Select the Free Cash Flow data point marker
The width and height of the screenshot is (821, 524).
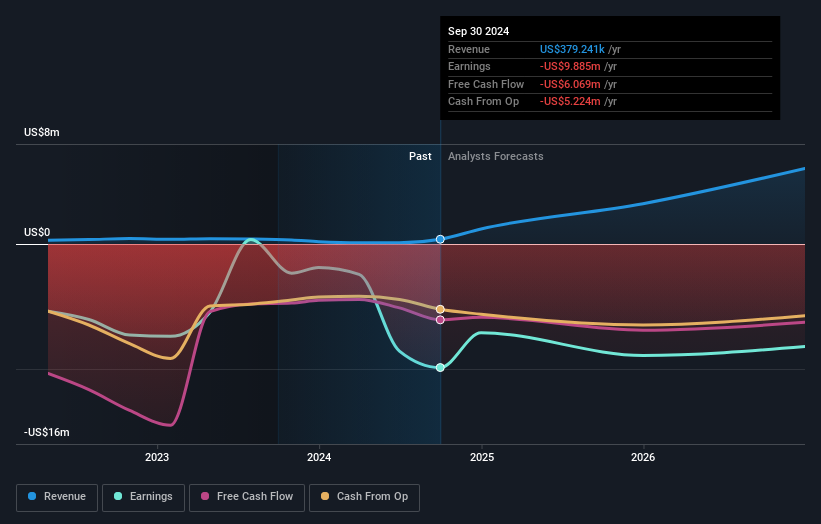point(440,320)
